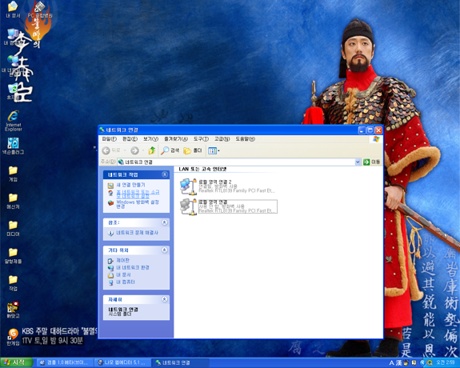The width and height of the screenshot is (460, 368).
Task: Click the language bar A indicator in tray
Action: (391, 363)
